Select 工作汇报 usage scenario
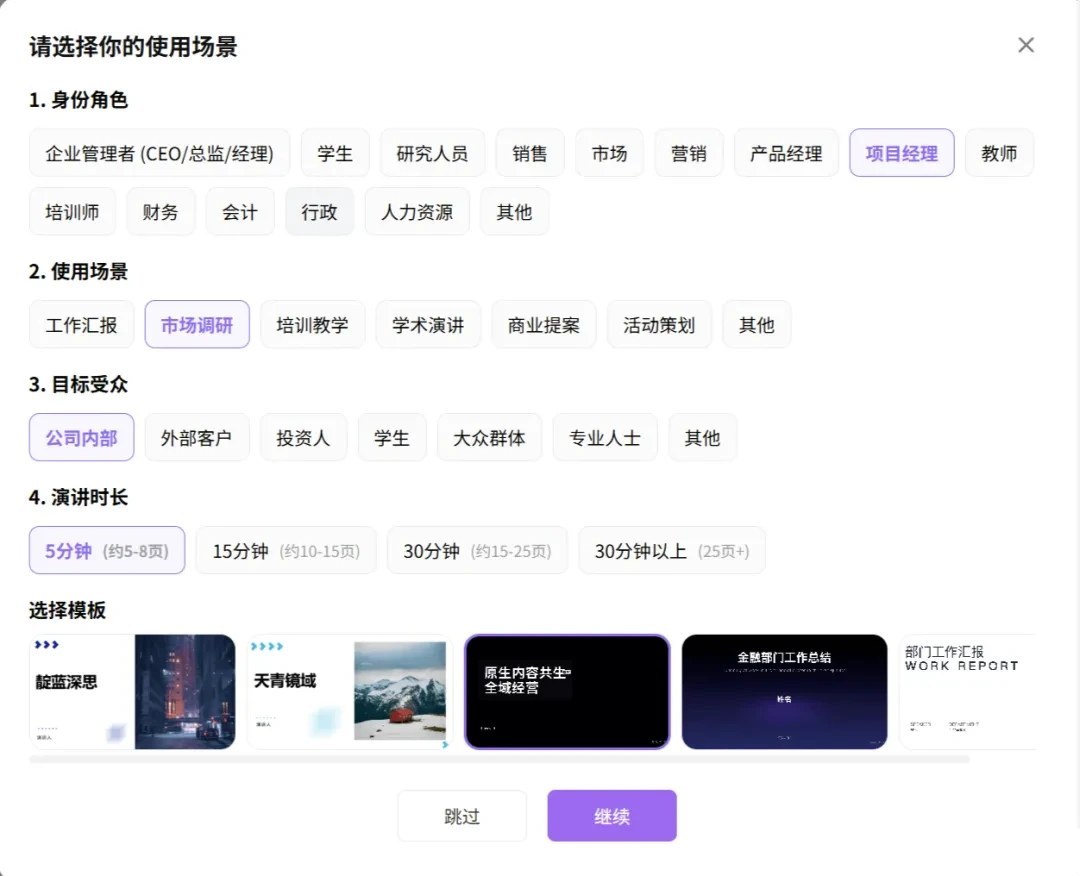 (x=81, y=324)
